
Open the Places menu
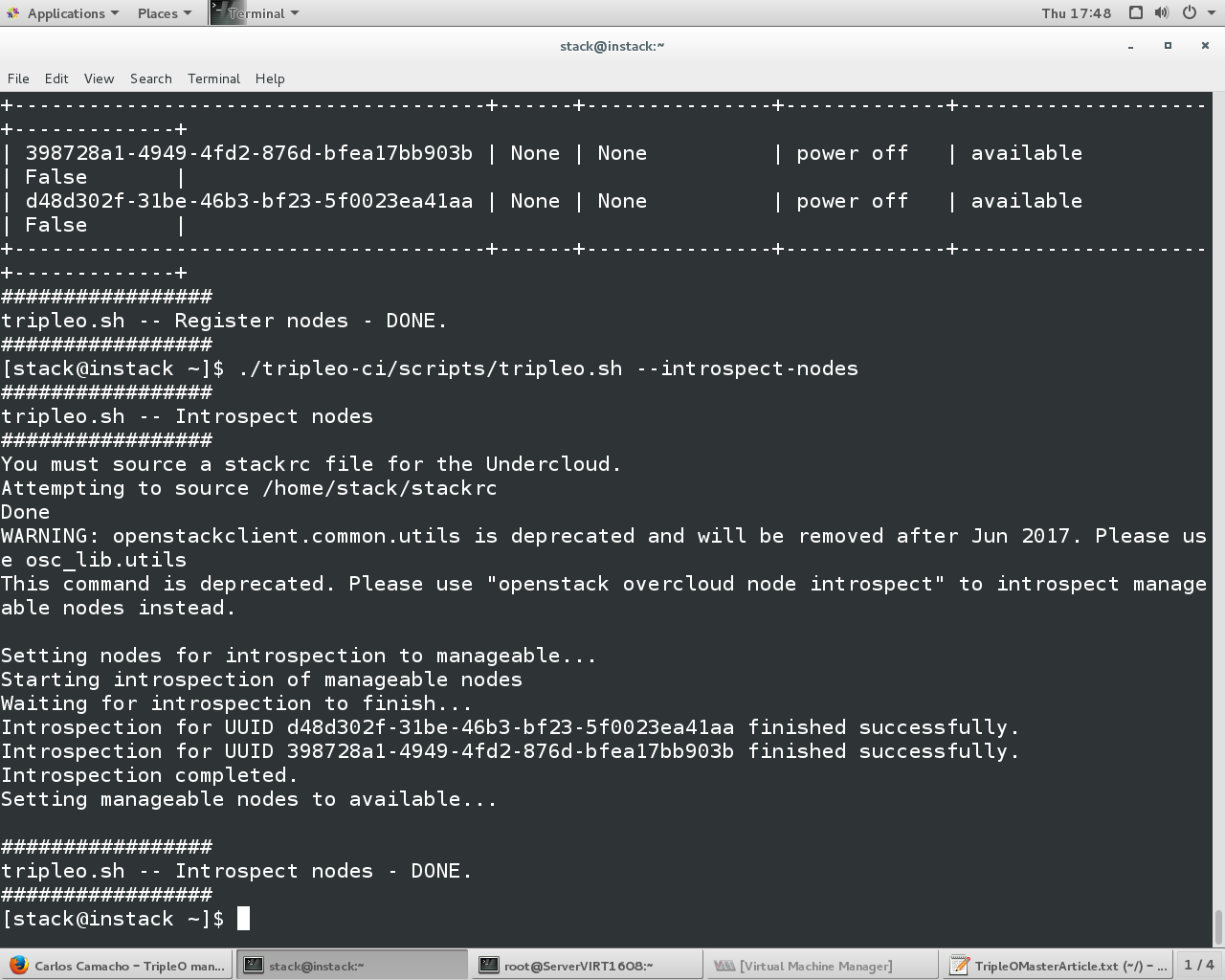(156, 12)
